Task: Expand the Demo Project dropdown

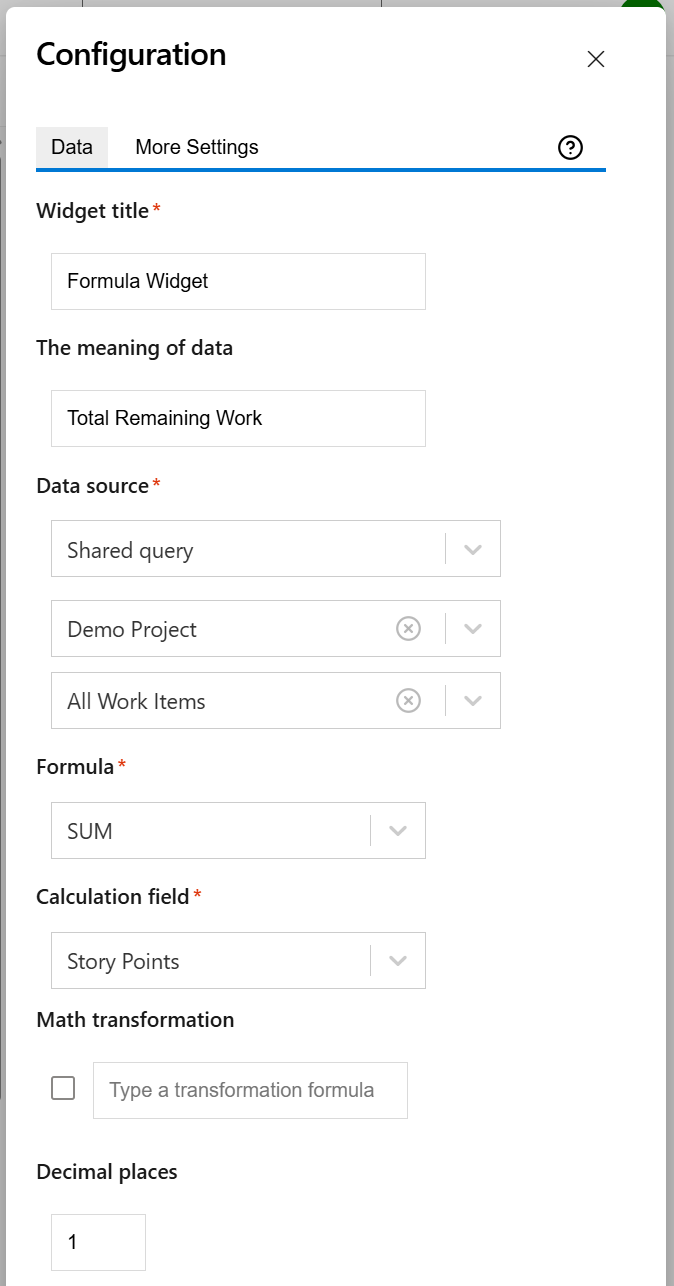Action: click(472, 628)
